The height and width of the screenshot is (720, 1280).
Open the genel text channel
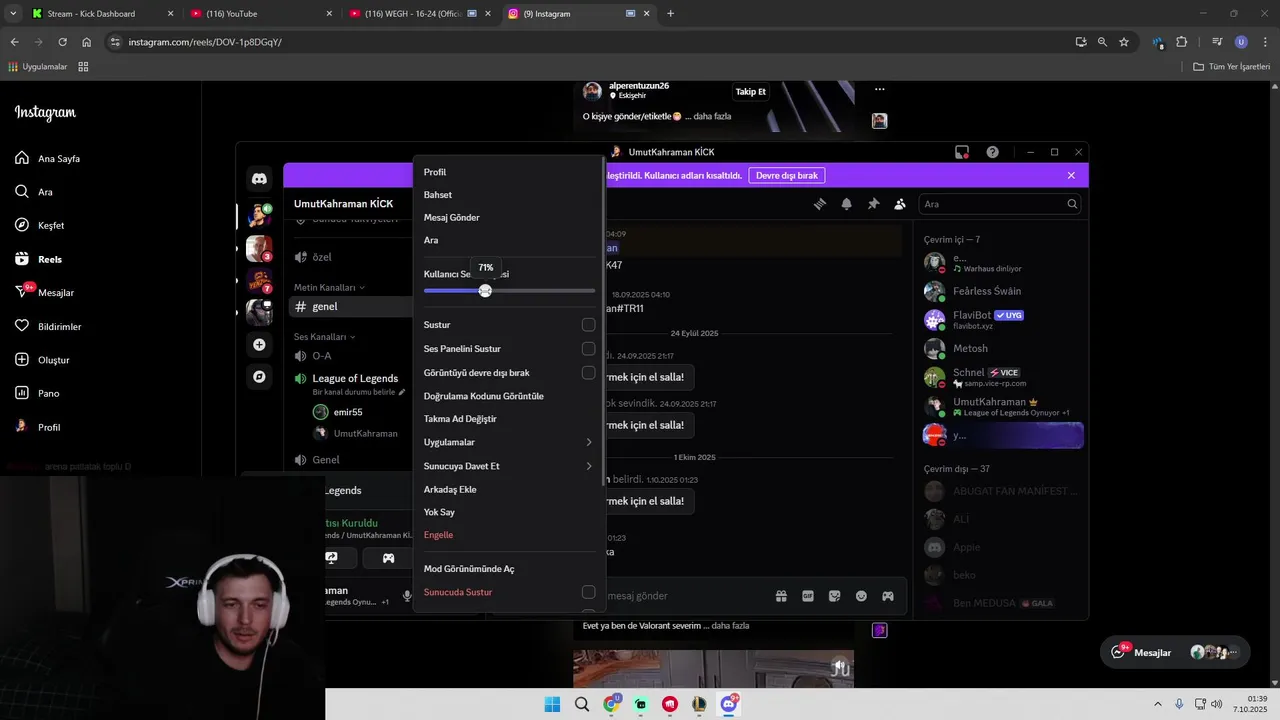[350, 307]
